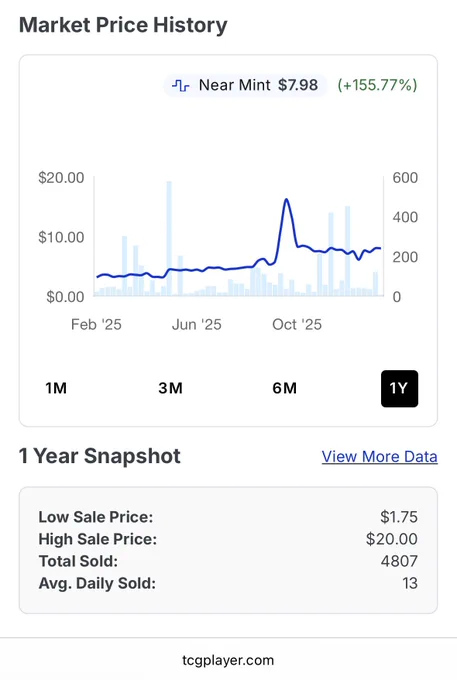Click the Avg. Daily Sold row
The width and height of the screenshot is (457, 680).
(228, 583)
